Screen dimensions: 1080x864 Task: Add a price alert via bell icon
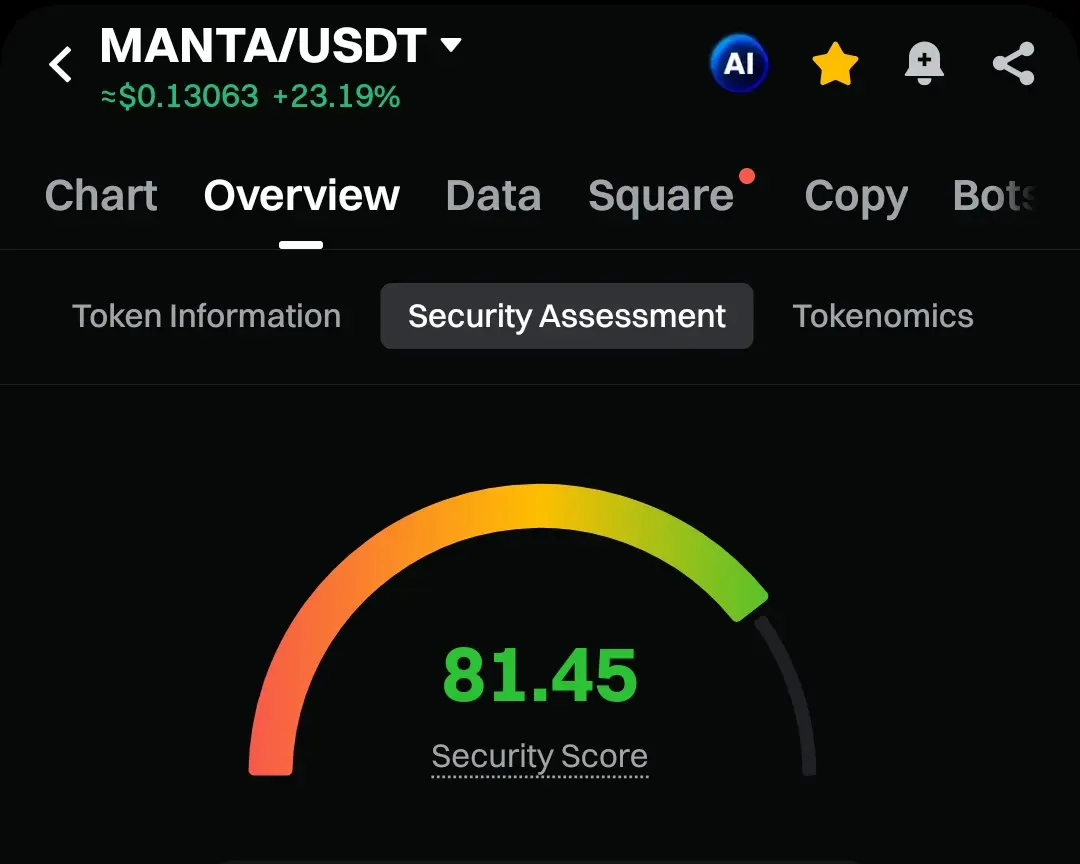coord(924,63)
